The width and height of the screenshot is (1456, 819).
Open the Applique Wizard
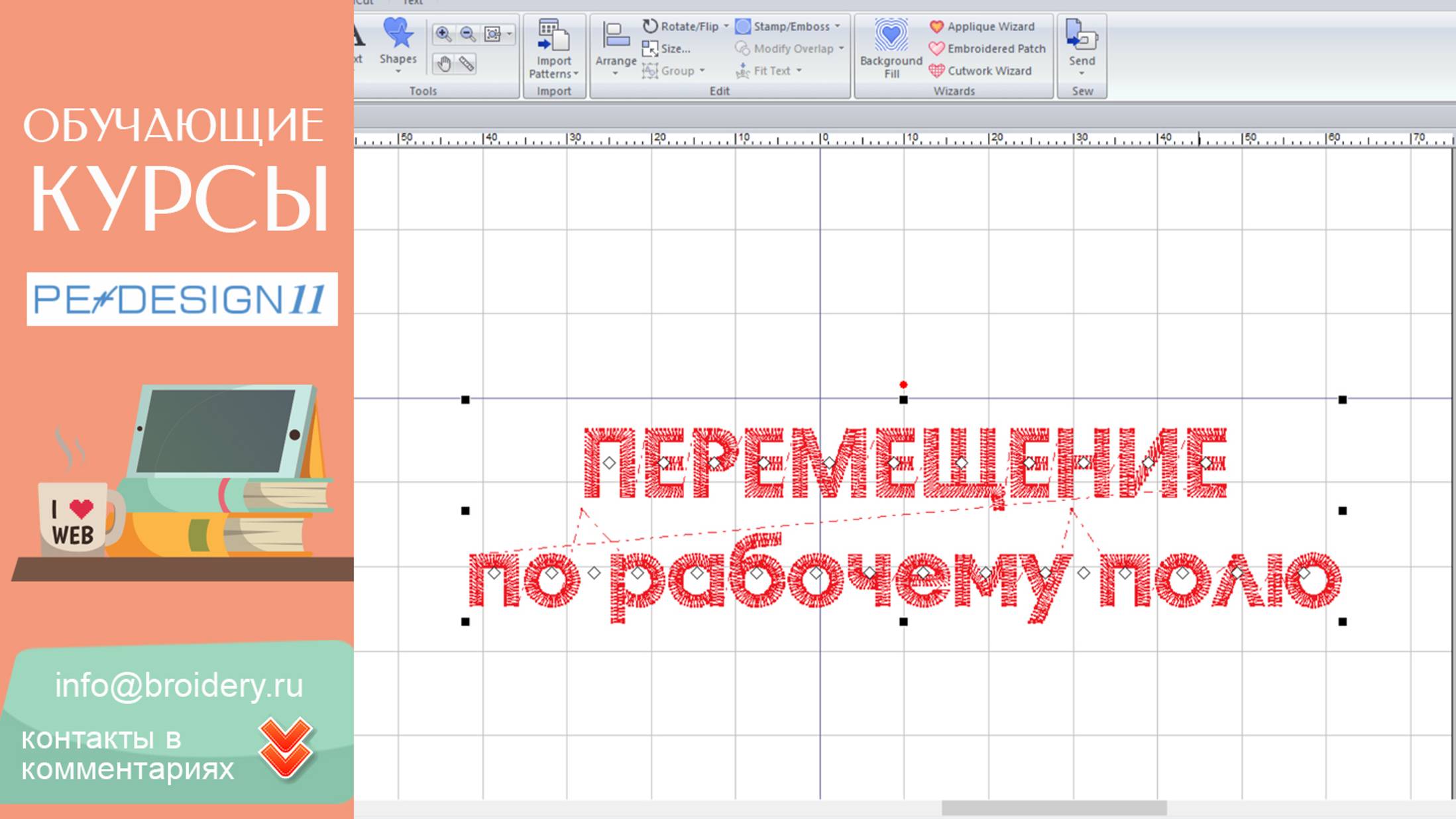tap(985, 27)
